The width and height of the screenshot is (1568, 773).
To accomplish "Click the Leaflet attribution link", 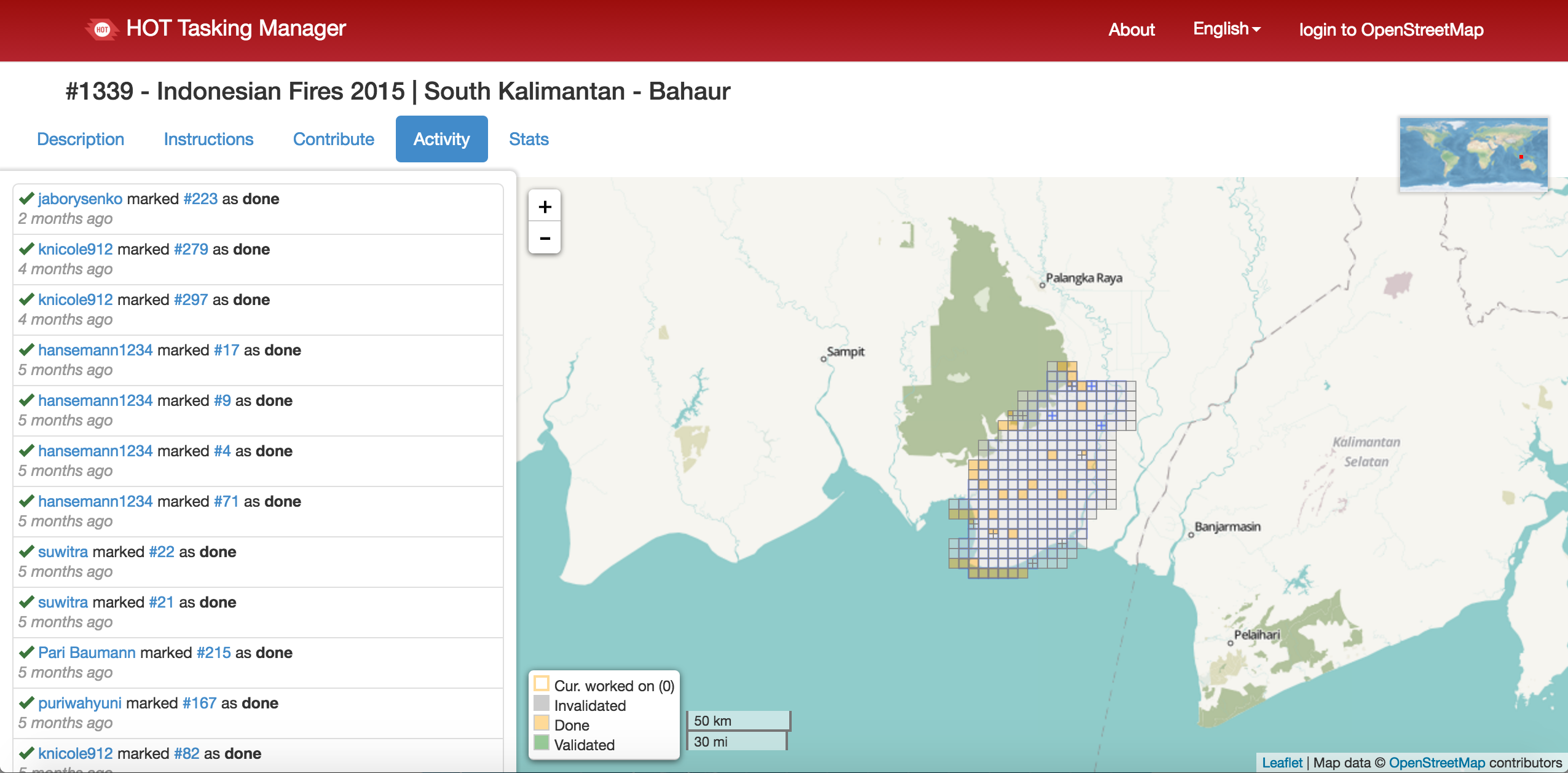I will [1282, 763].
